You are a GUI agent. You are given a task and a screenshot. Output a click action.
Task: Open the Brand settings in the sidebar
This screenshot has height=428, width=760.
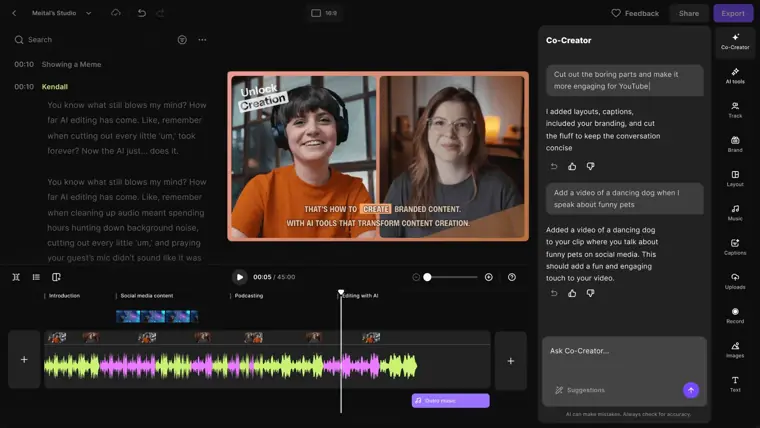(735, 144)
